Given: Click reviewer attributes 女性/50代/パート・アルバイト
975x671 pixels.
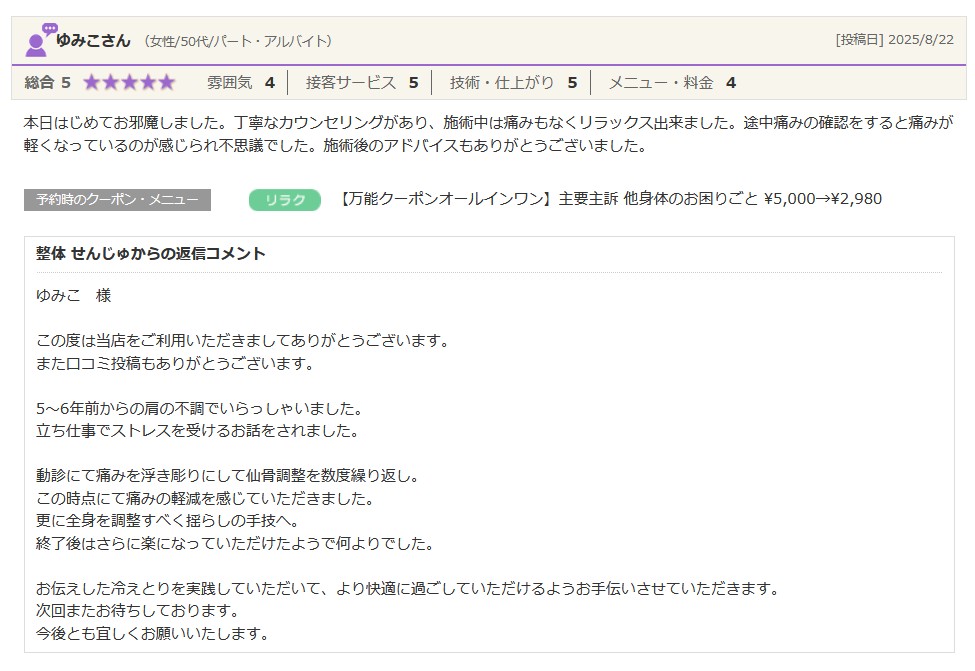Looking at the screenshot, I should click(238, 42).
